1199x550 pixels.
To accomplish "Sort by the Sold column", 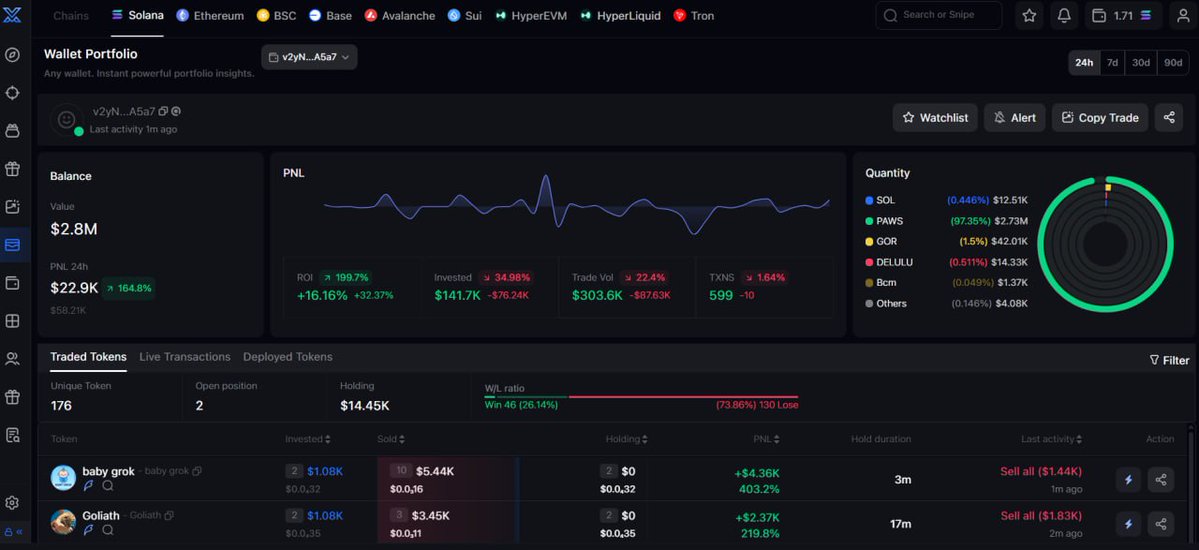I will (x=391, y=439).
